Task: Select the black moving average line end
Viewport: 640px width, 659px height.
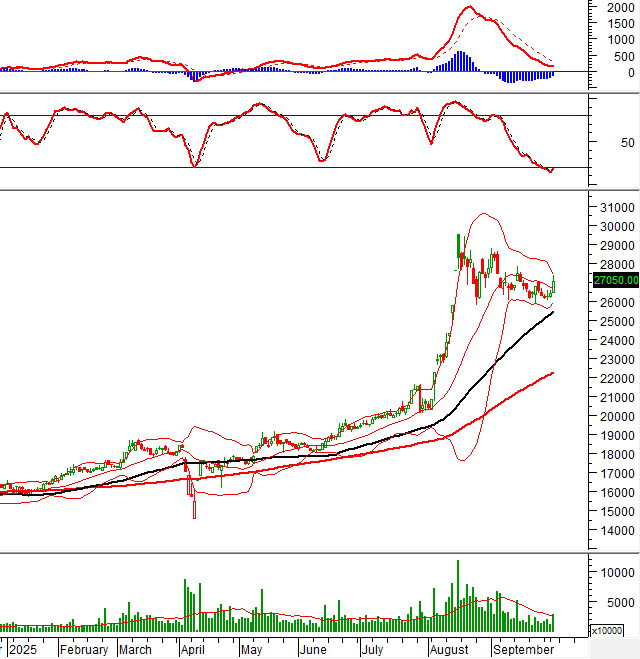Action: tap(552, 313)
